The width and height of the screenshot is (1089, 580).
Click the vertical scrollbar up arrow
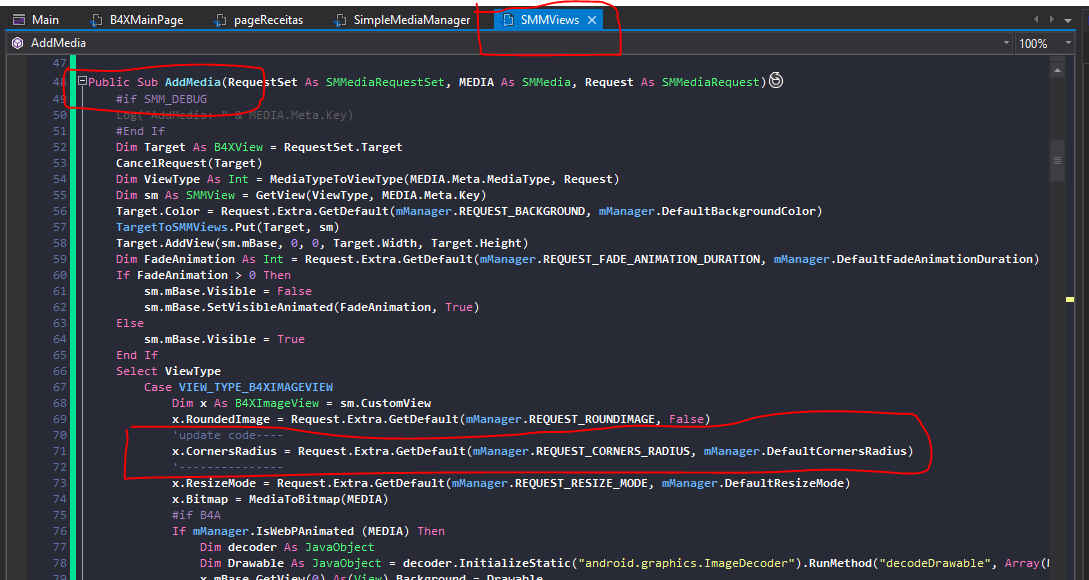coord(1057,70)
